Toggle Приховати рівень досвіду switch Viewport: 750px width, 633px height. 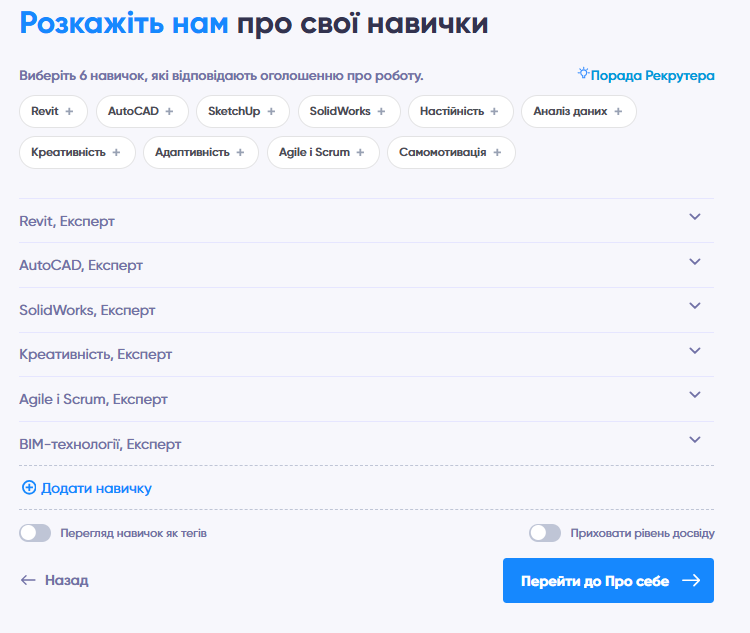tap(545, 533)
